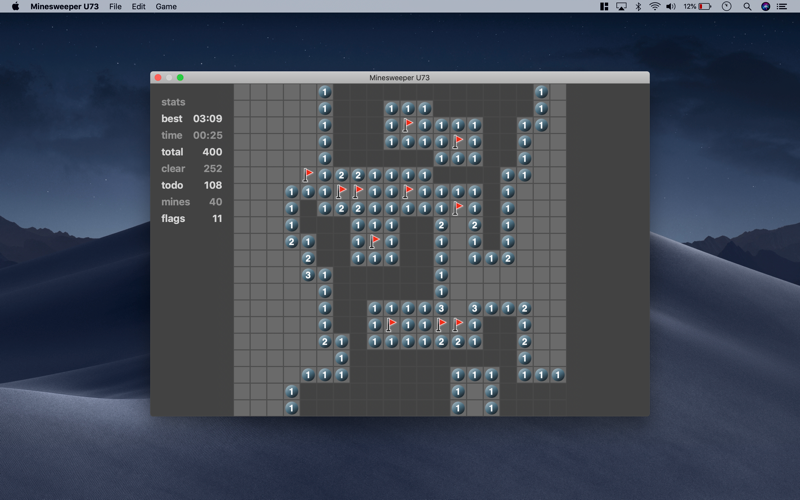The image size is (800, 500).
Task: Click the green zoom window button
Action: (x=180, y=78)
